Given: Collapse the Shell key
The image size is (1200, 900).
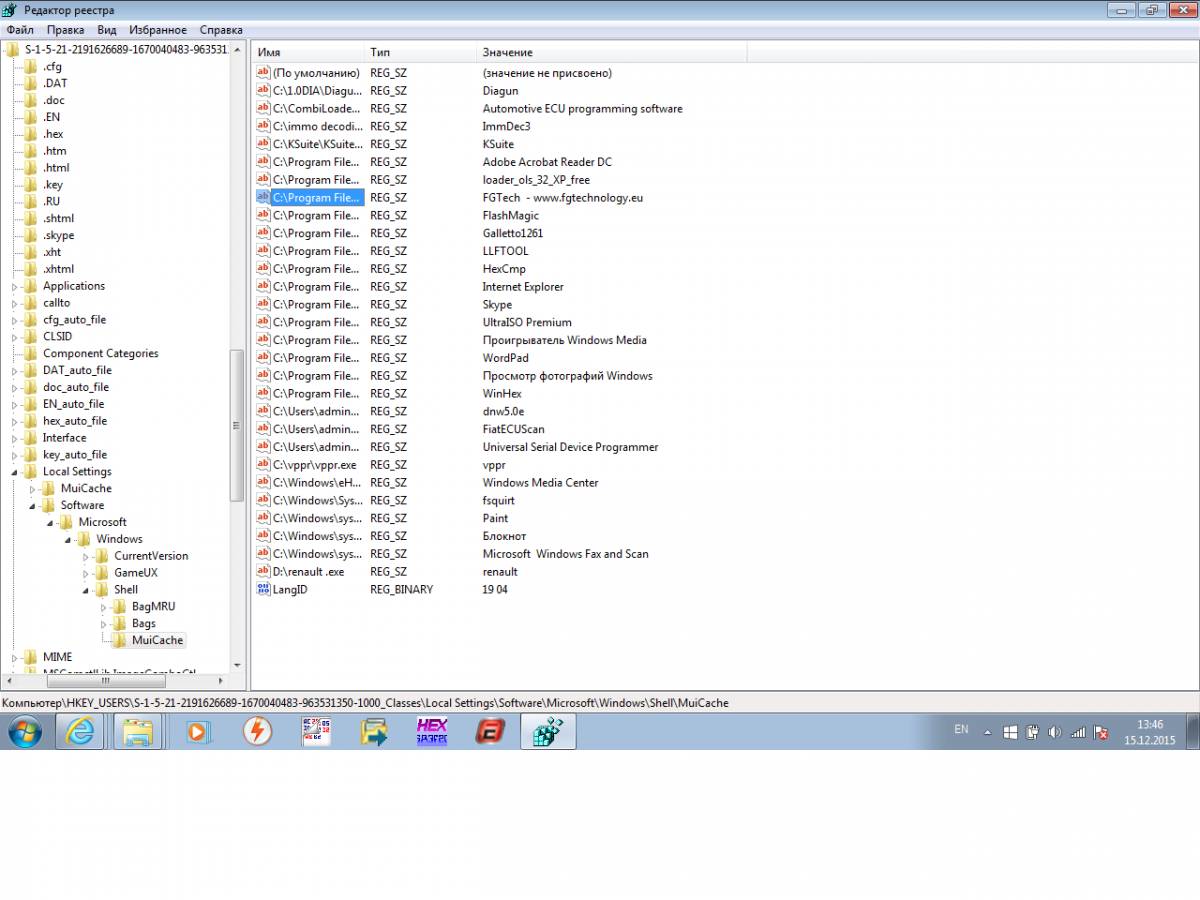Looking at the screenshot, I should [86, 590].
